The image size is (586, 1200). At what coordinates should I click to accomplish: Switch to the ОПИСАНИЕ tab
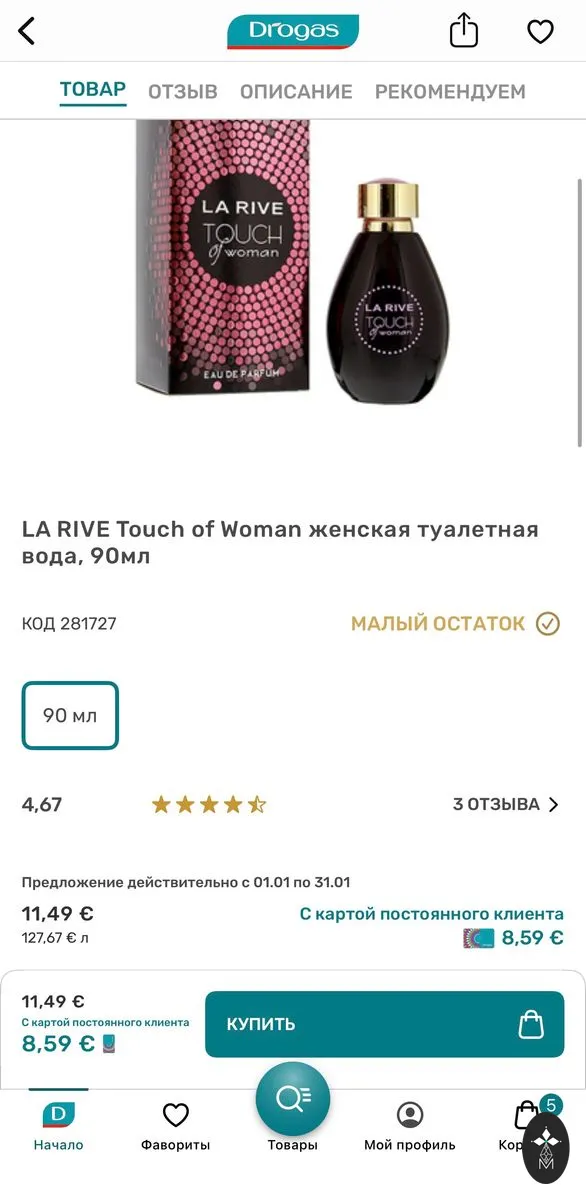296,92
